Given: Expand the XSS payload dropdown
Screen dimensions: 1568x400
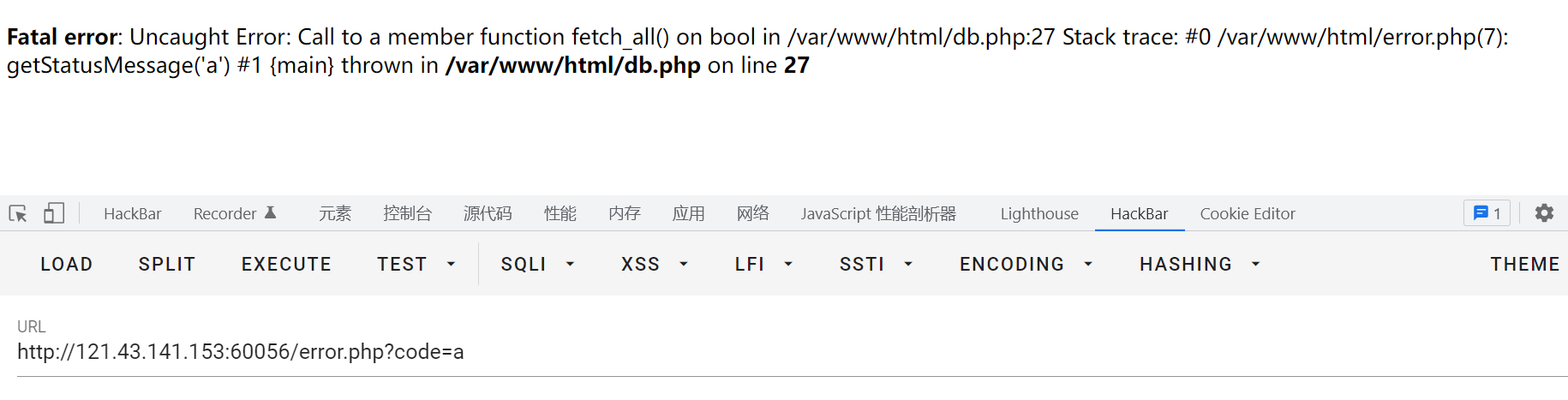Looking at the screenshot, I should coord(655,264).
